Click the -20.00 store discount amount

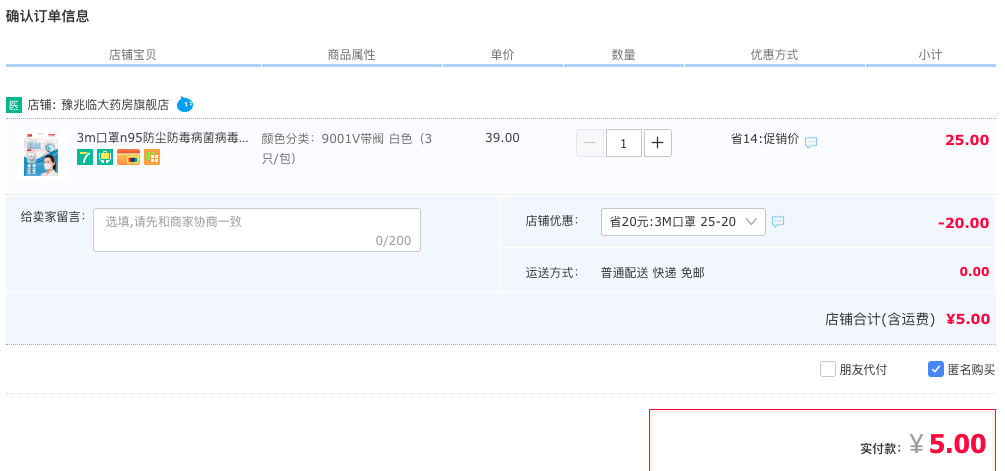(963, 223)
